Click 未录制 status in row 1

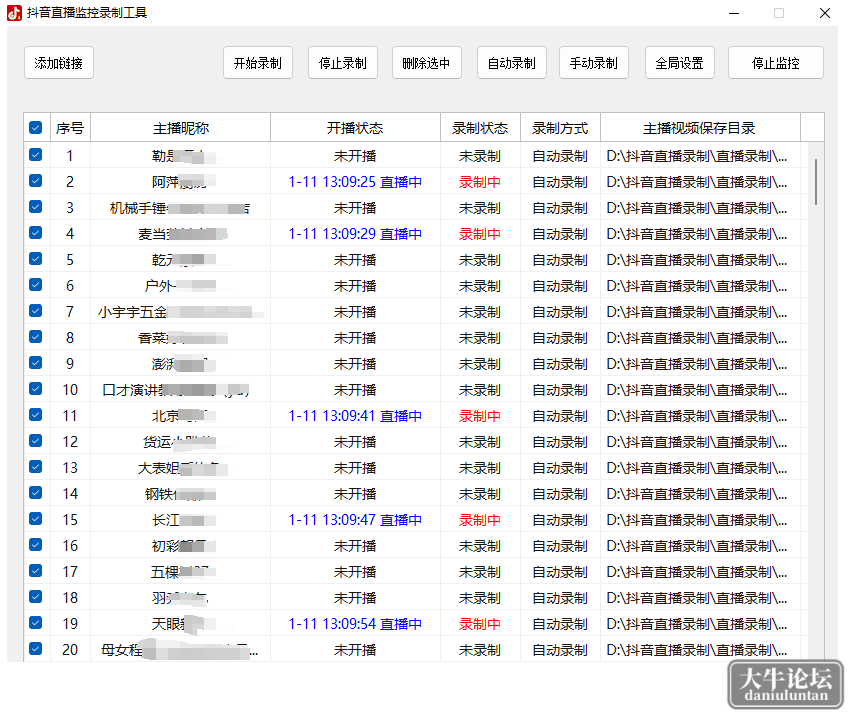point(480,156)
